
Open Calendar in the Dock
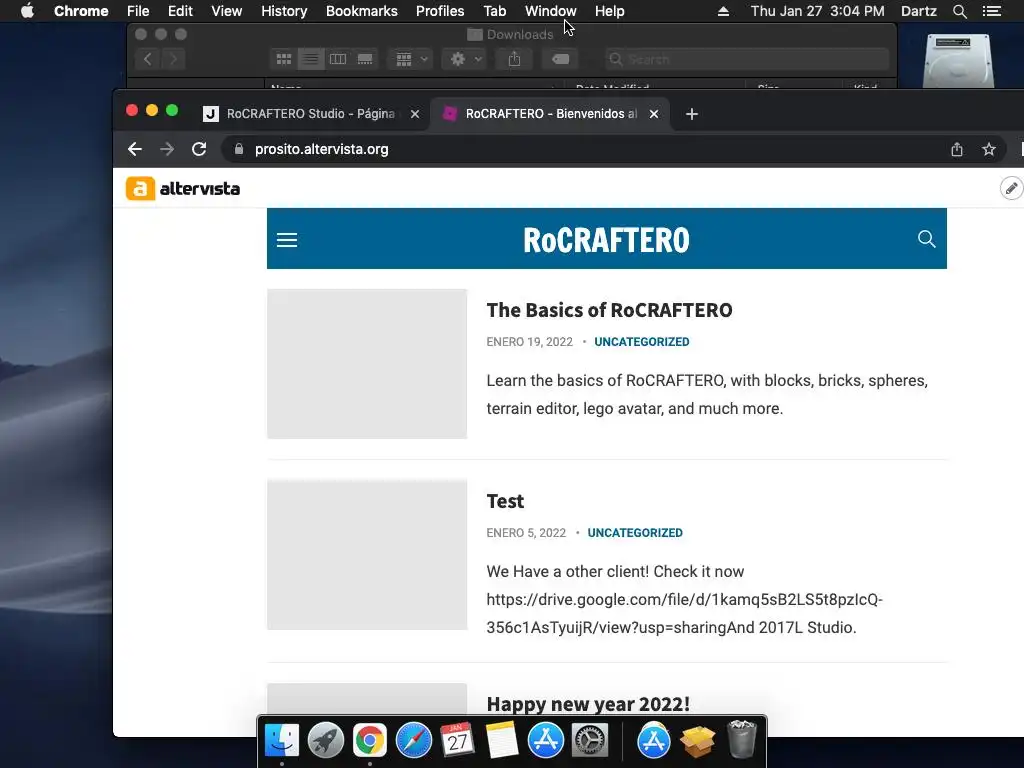[457, 741]
